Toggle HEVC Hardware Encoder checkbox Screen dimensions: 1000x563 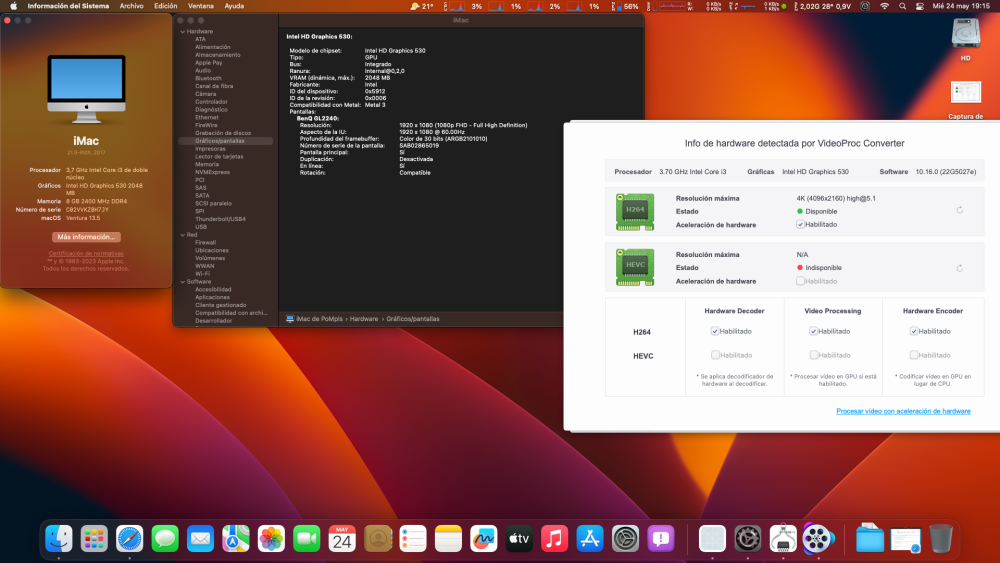click(x=914, y=355)
